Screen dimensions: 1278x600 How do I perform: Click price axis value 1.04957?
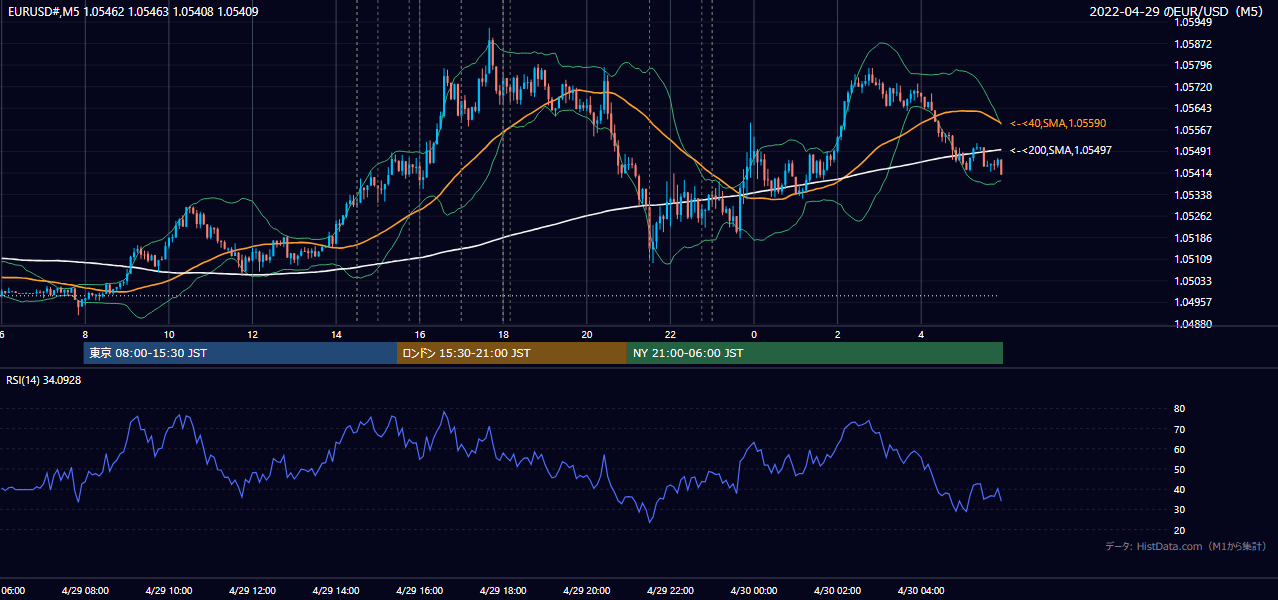pos(1192,302)
